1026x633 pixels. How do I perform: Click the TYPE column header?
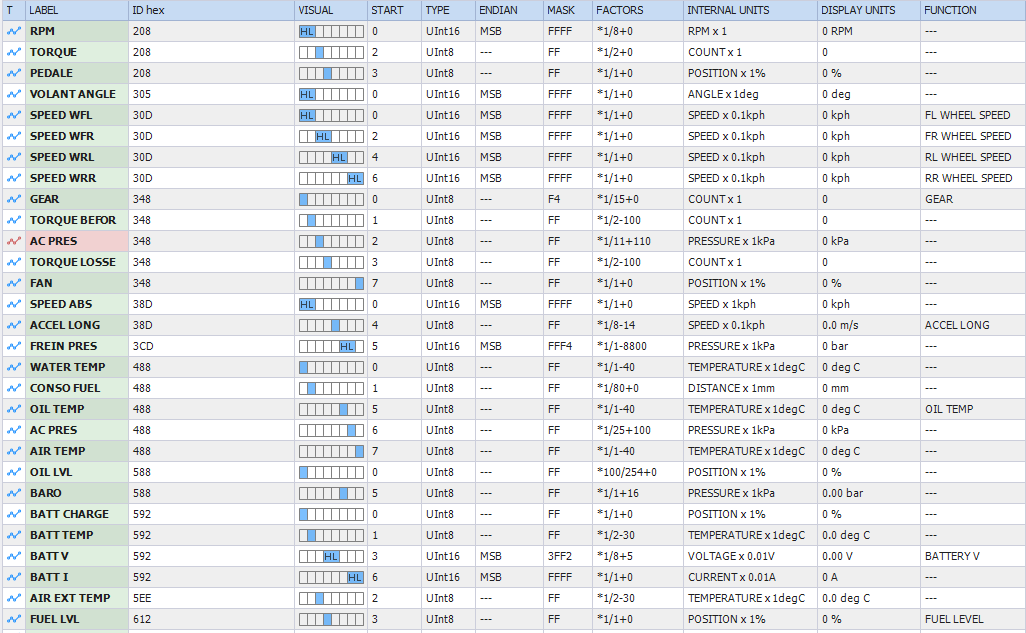click(448, 10)
